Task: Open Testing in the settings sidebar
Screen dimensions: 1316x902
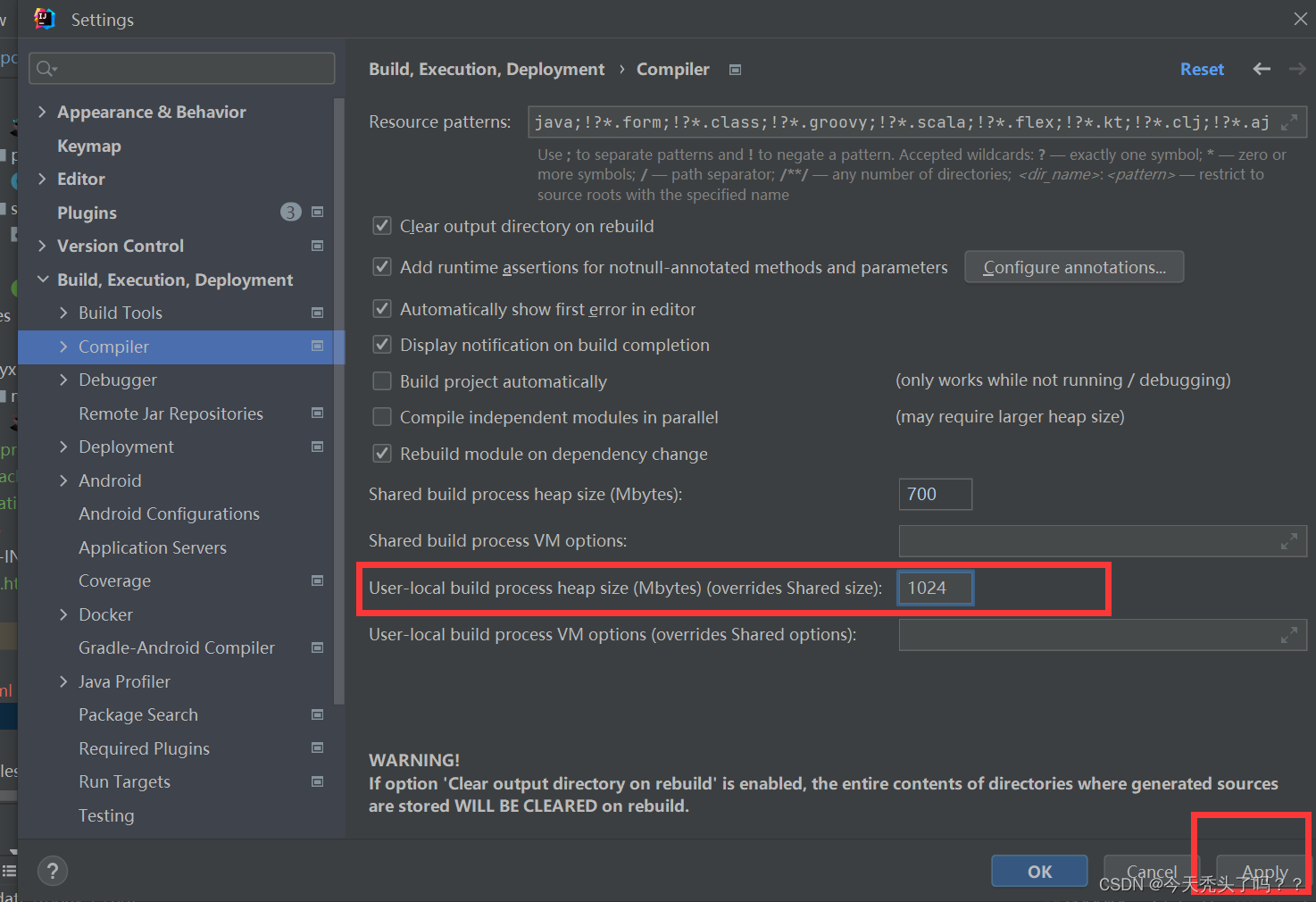Action: click(x=106, y=815)
